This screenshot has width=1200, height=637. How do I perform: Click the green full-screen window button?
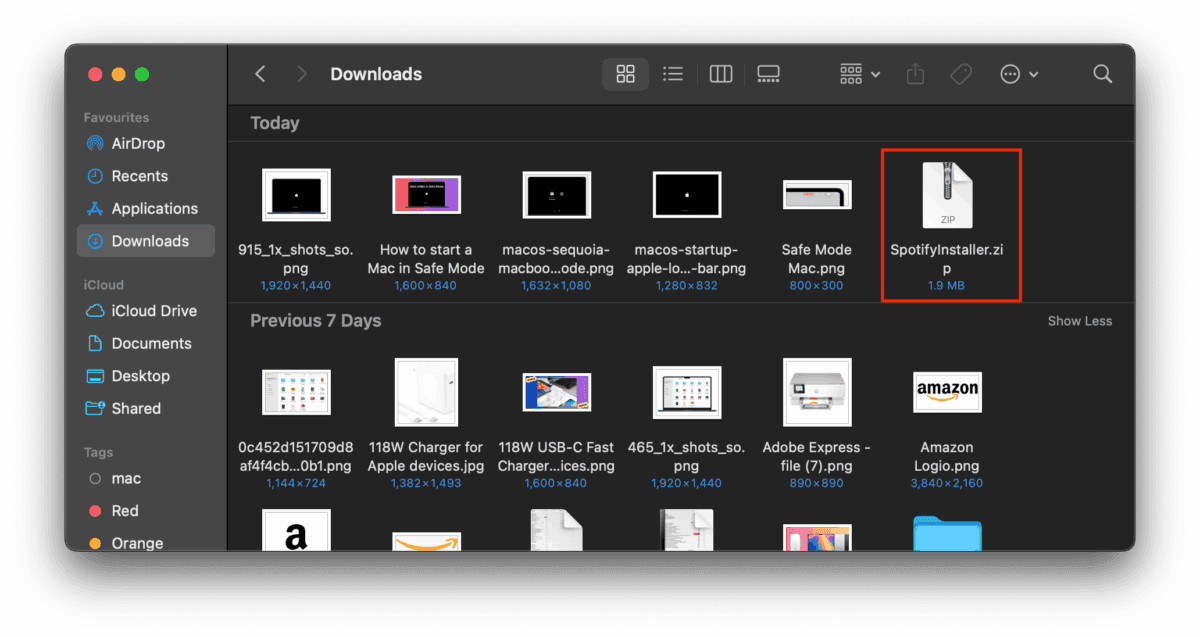(x=142, y=74)
